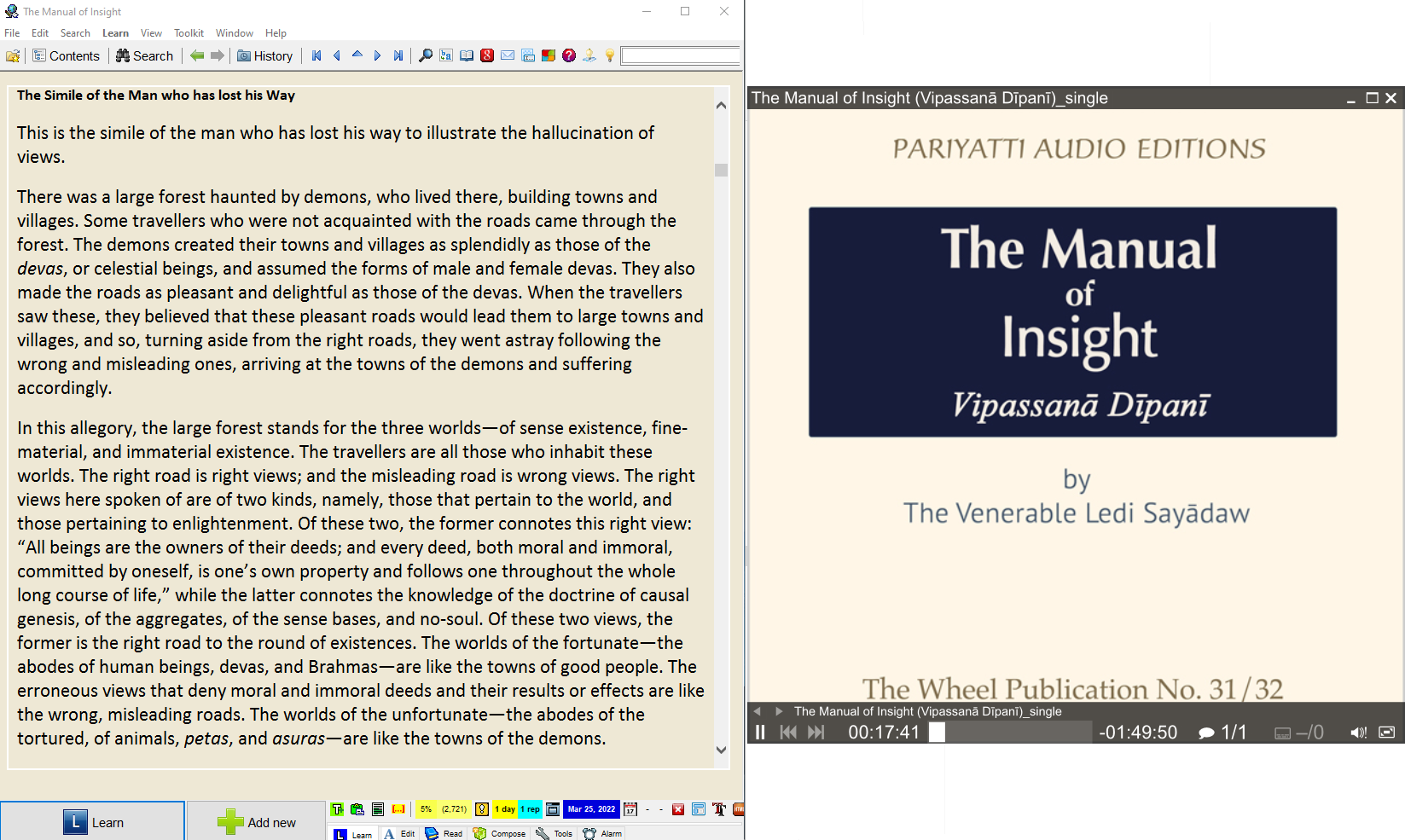Click the ancestors person icon
Viewport: 1405px width, 840px height.
[589, 55]
